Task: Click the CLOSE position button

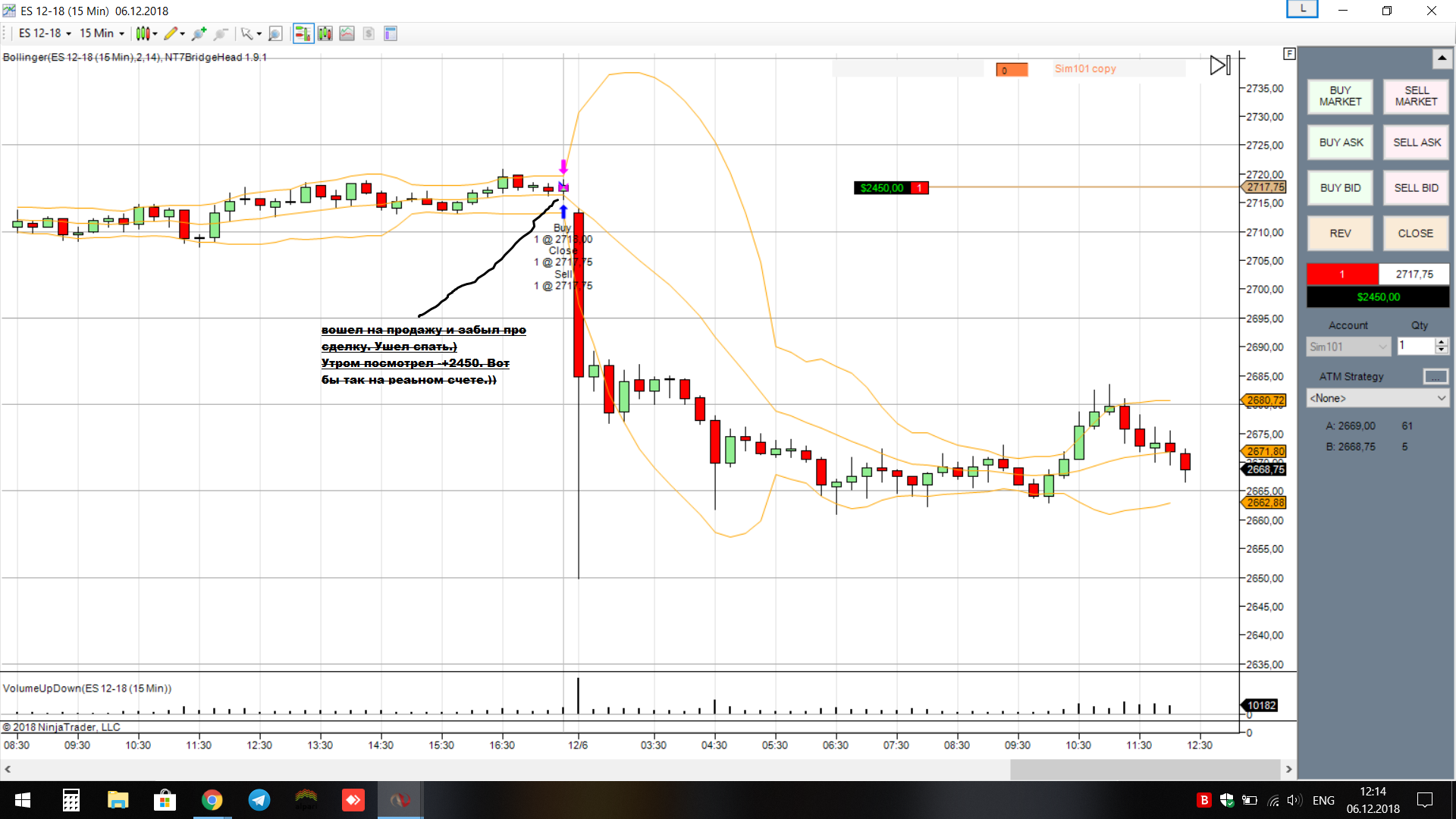Action: pyautogui.click(x=1415, y=234)
